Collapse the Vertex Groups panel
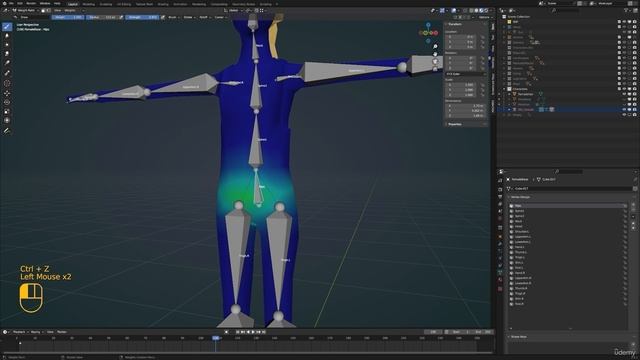Viewport: 640px width, 360px height. click(x=520, y=197)
